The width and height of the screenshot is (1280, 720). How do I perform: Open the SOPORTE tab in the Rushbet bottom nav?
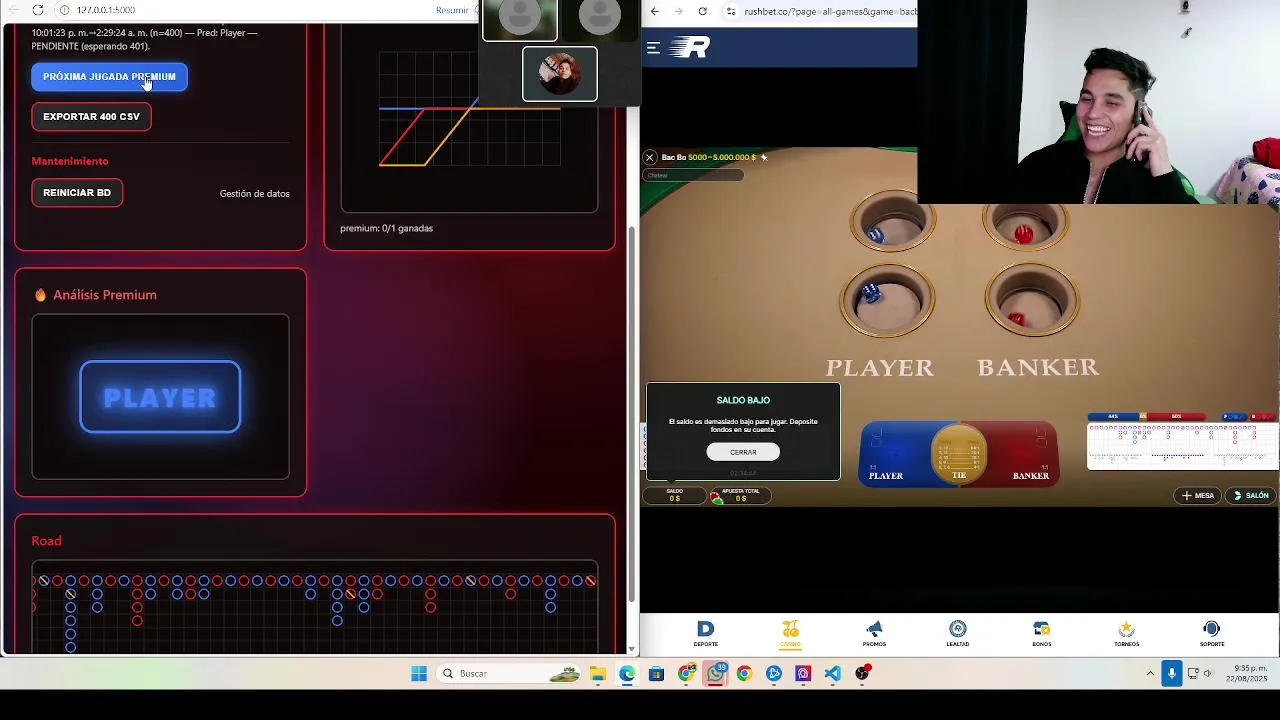1212,633
